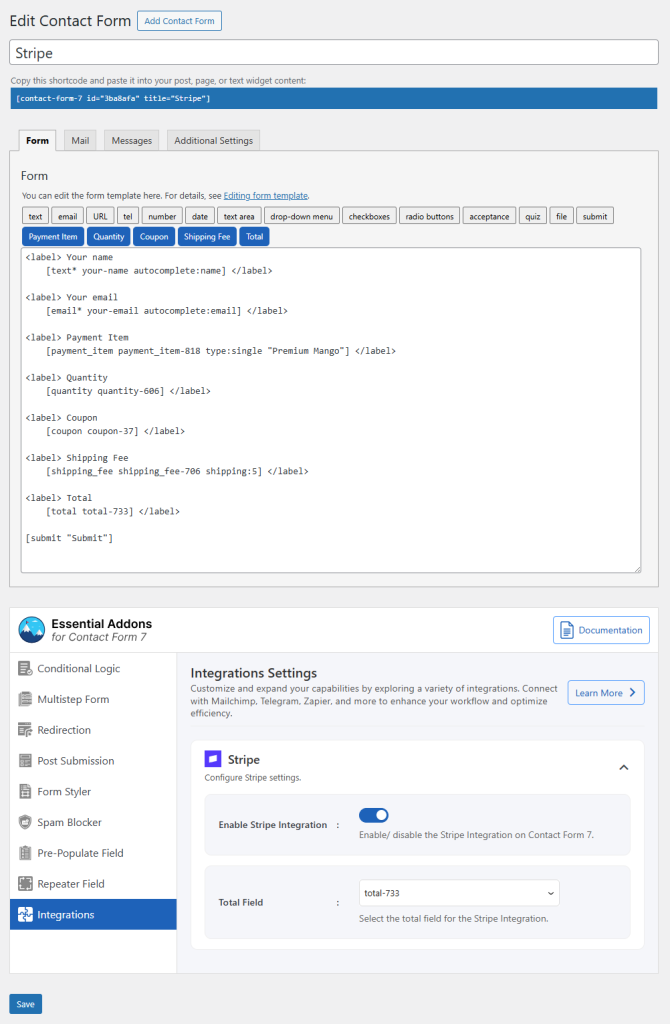This screenshot has height=1024, width=670.
Task: Click the Redirection sidebar icon
Action: click(25, 729)
